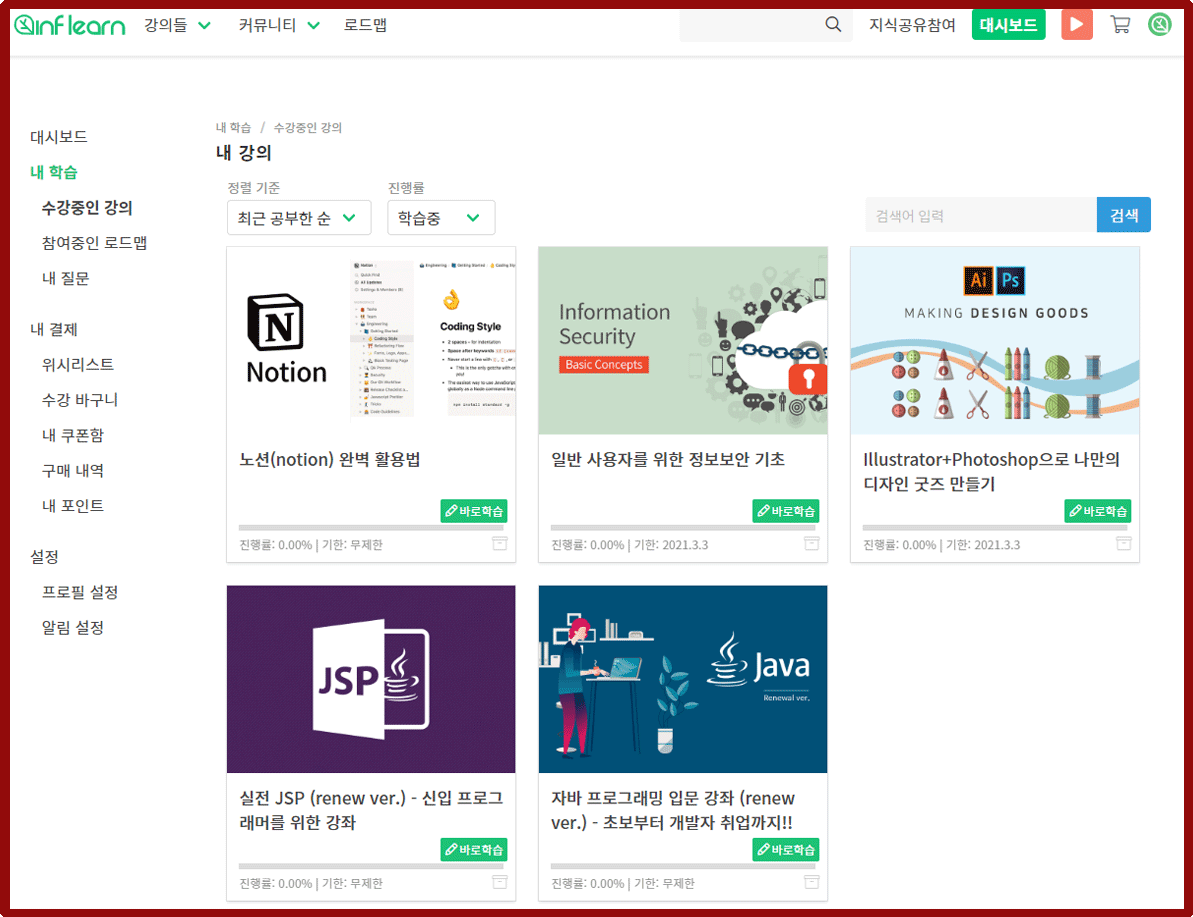Open the shopping cart icon
1193x917 pixels.
pos(1120,24)
